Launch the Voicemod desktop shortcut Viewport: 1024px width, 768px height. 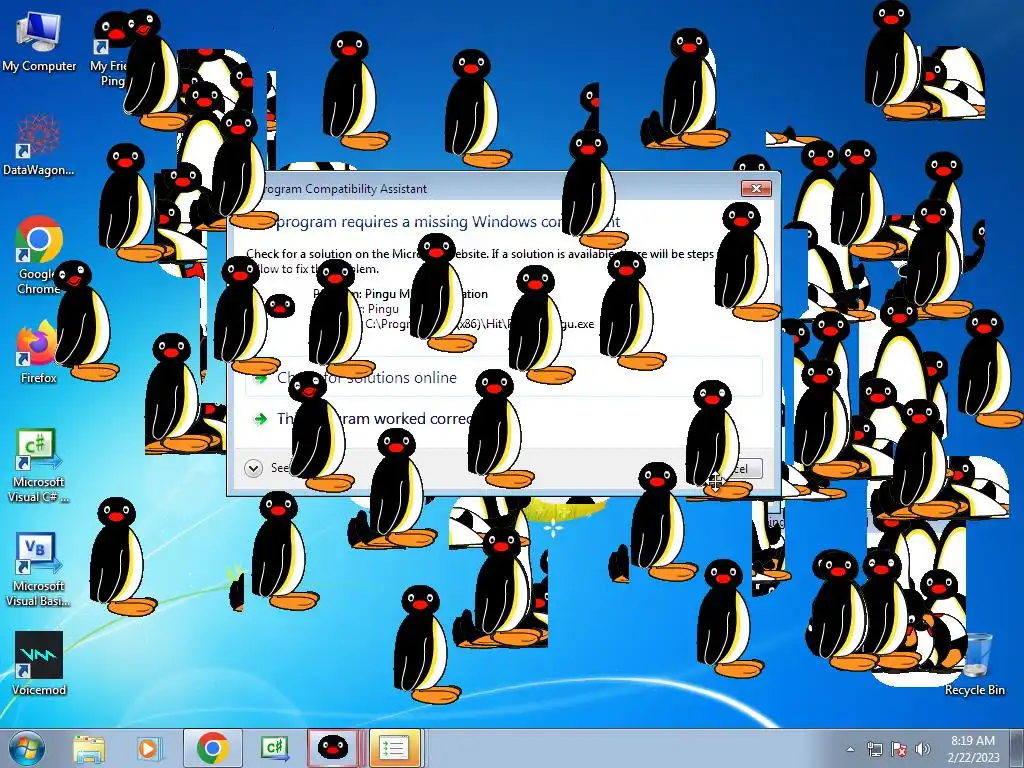39,663
